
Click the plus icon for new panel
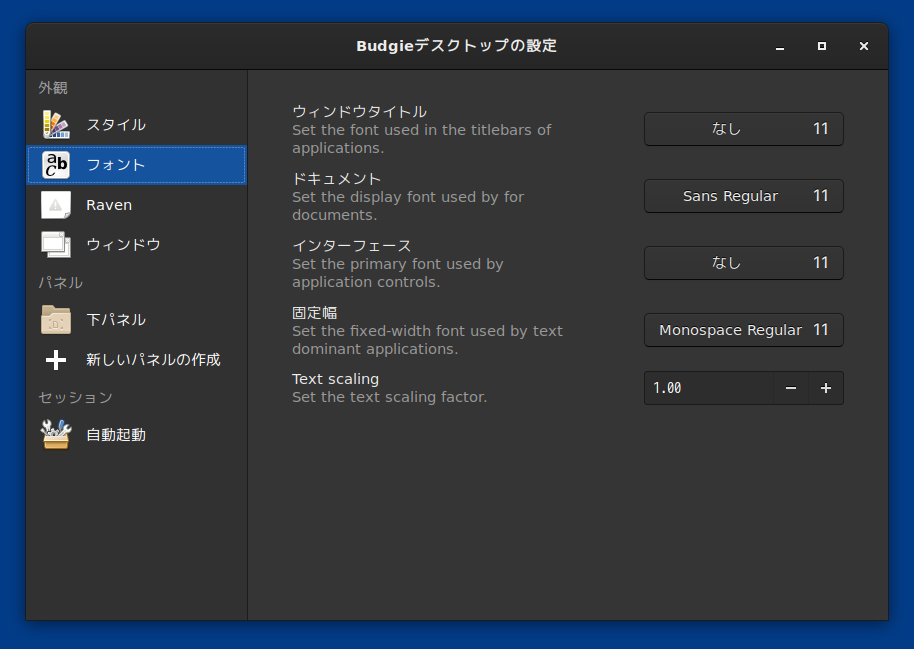[x=56, y=360]
